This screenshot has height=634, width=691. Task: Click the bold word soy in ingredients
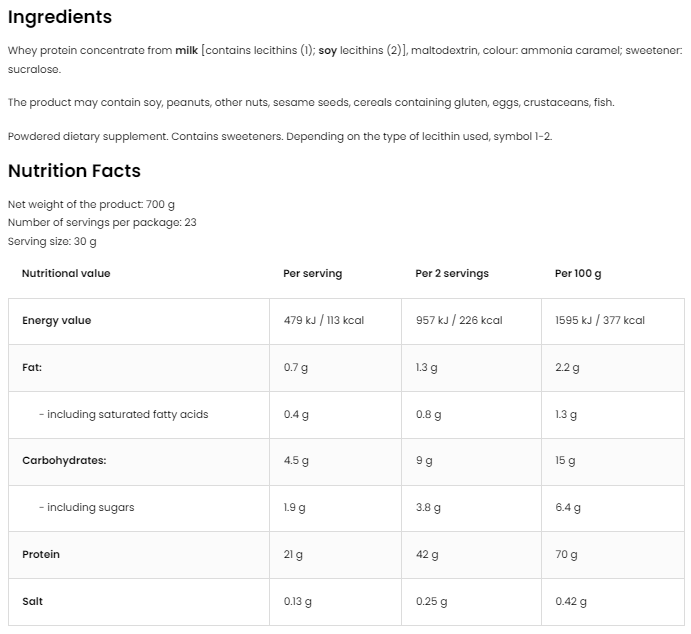[x=328, y=50]
